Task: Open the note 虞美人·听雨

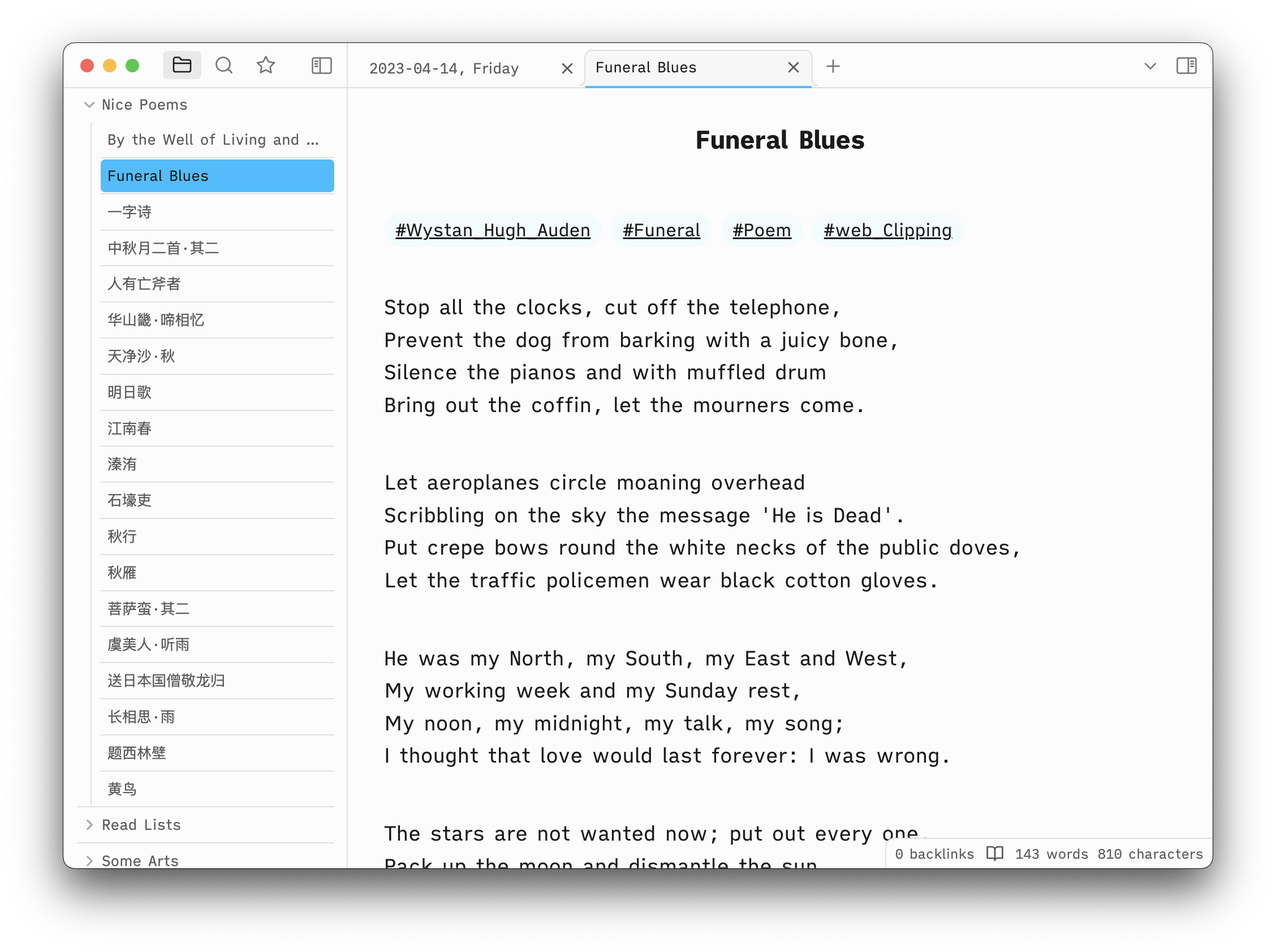Action: click(217, 645)
